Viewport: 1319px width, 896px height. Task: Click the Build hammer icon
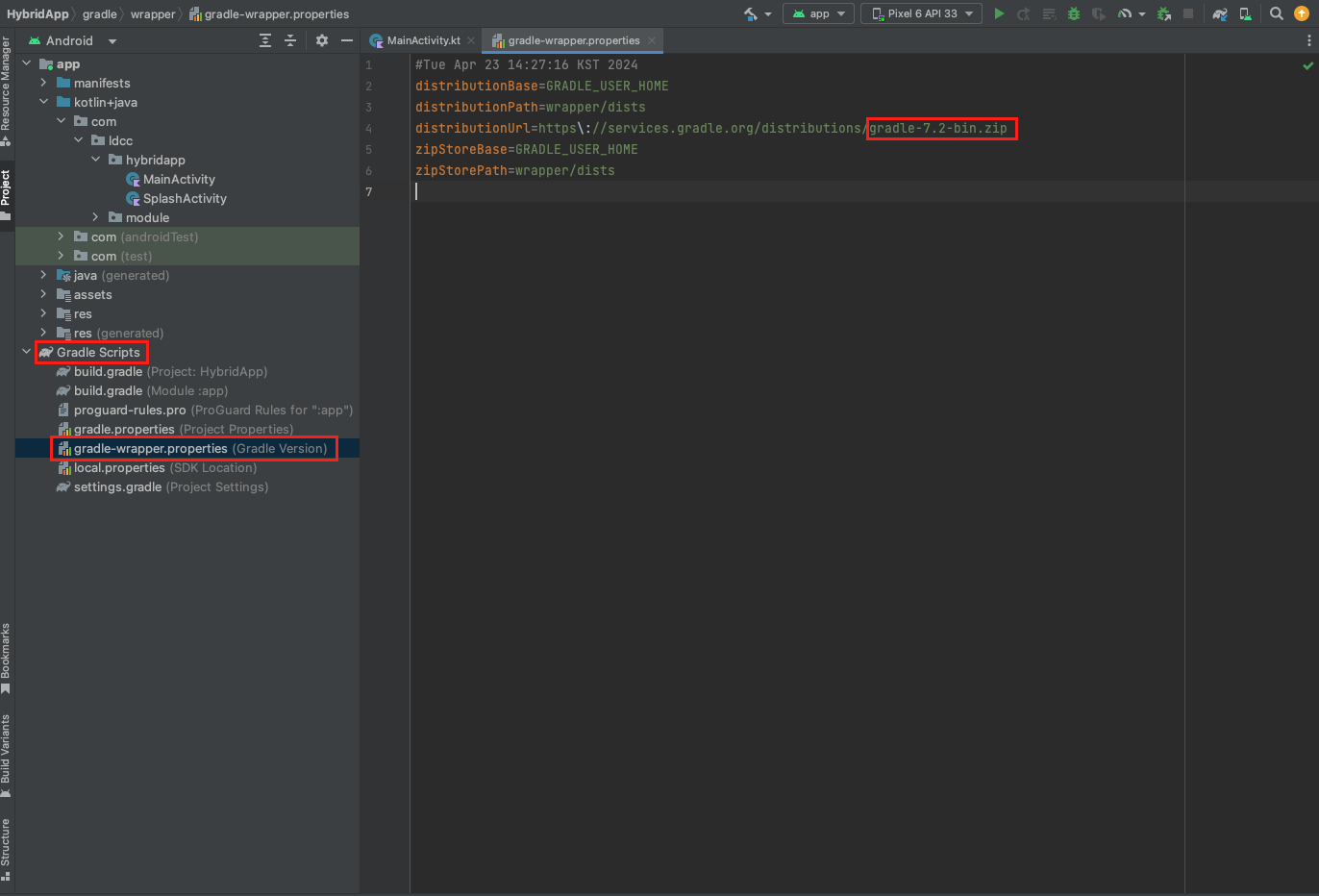tap(751, 13)
